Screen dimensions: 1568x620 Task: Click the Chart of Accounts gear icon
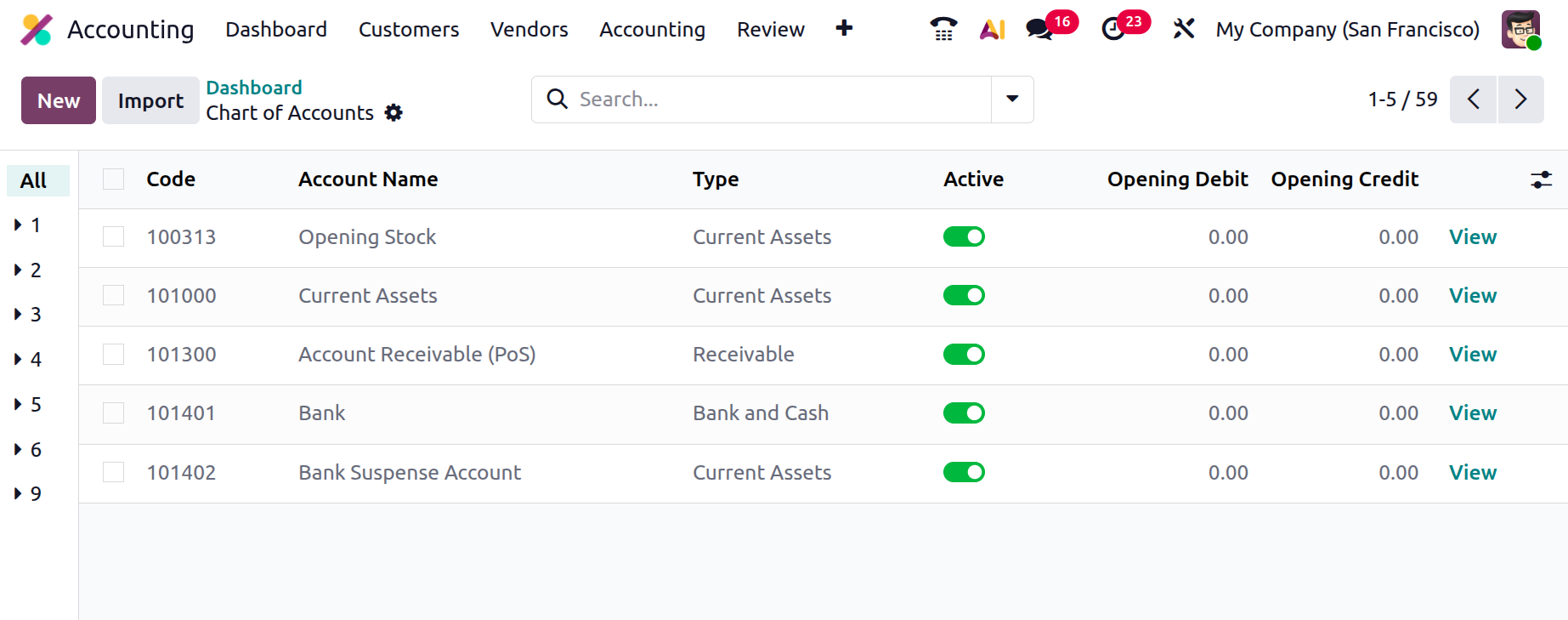point(393,113)
